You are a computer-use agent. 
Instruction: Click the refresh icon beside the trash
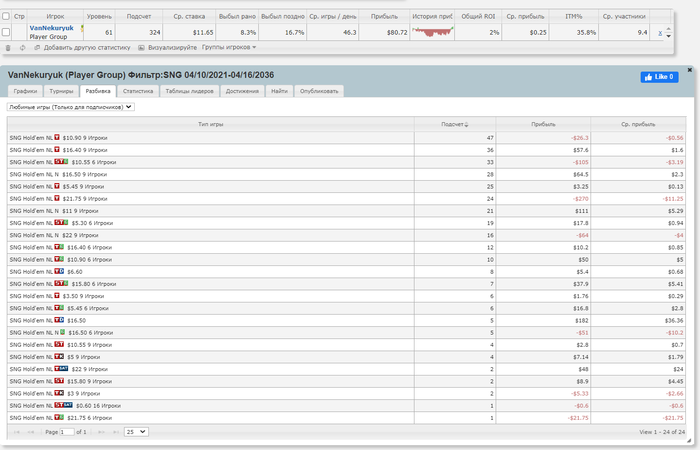[22, 48]
